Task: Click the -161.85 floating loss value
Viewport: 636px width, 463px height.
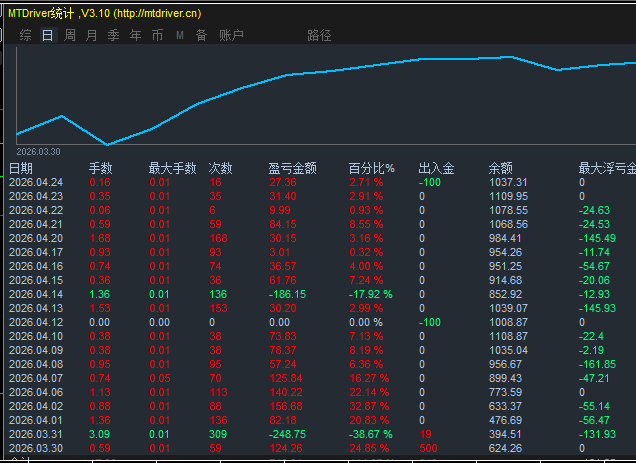Action: click(597, 364)
